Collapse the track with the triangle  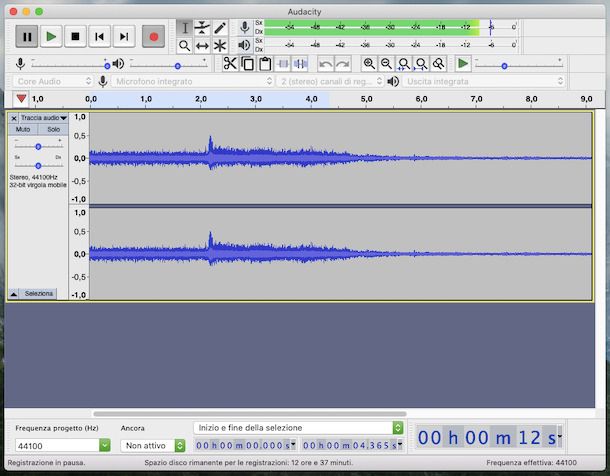pos(14,294)
